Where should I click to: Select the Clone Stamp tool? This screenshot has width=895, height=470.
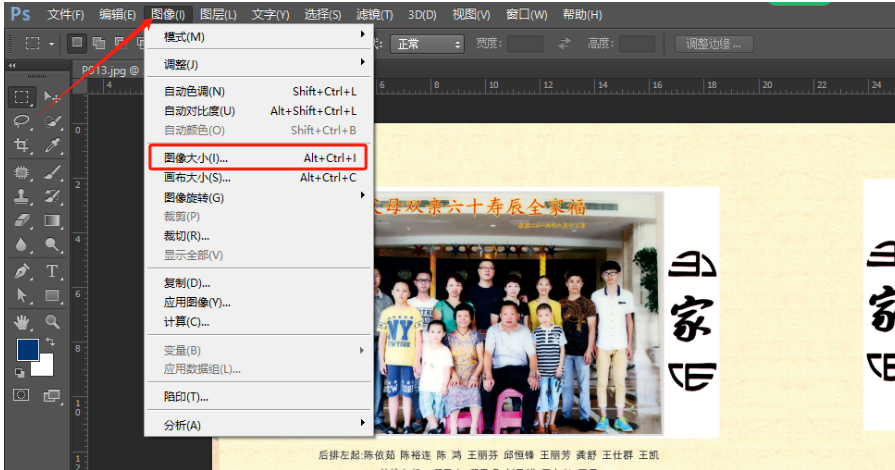(22, 196)
